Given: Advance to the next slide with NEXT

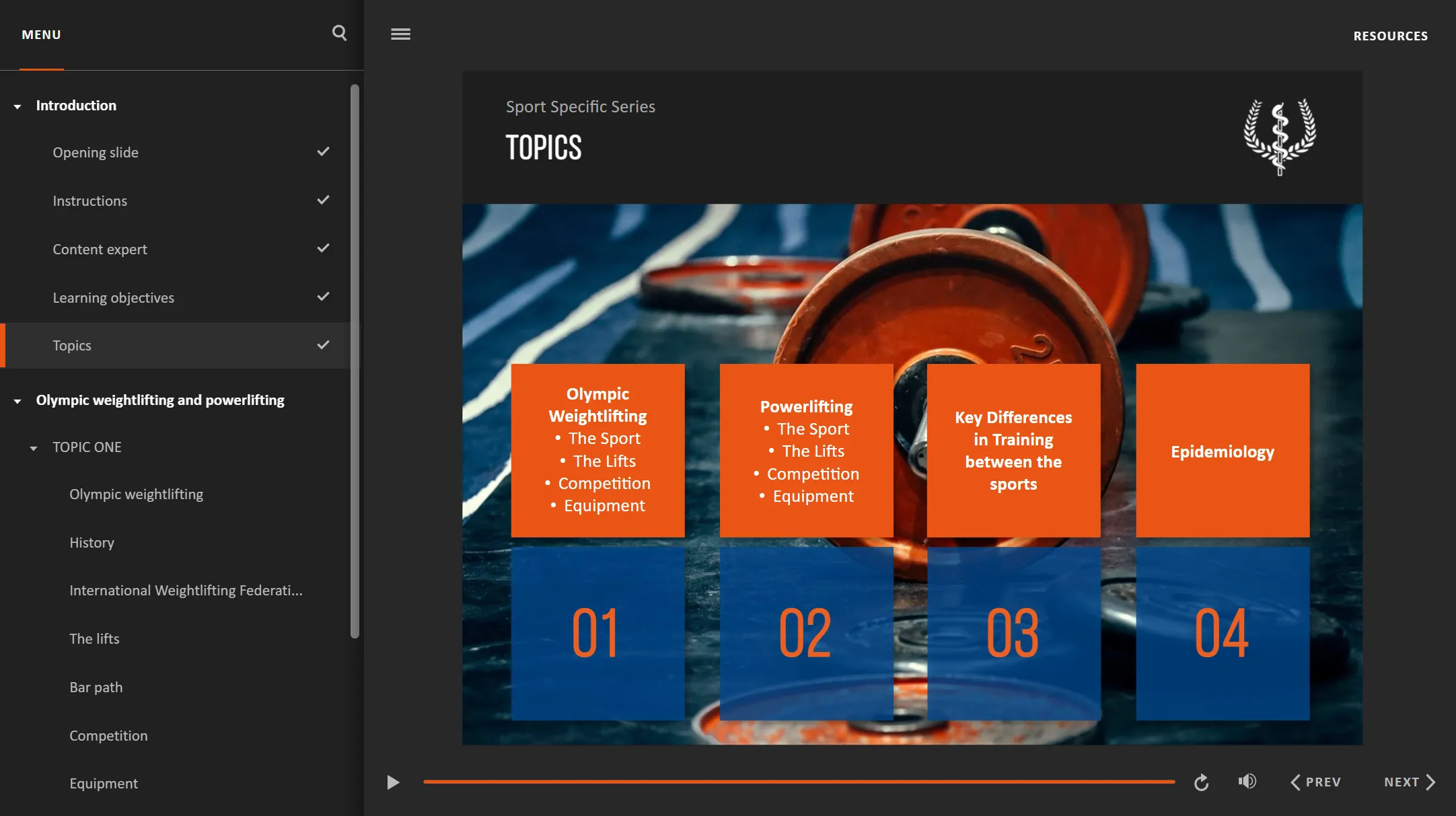Looking at the screenshot, I should (1410, 782).
